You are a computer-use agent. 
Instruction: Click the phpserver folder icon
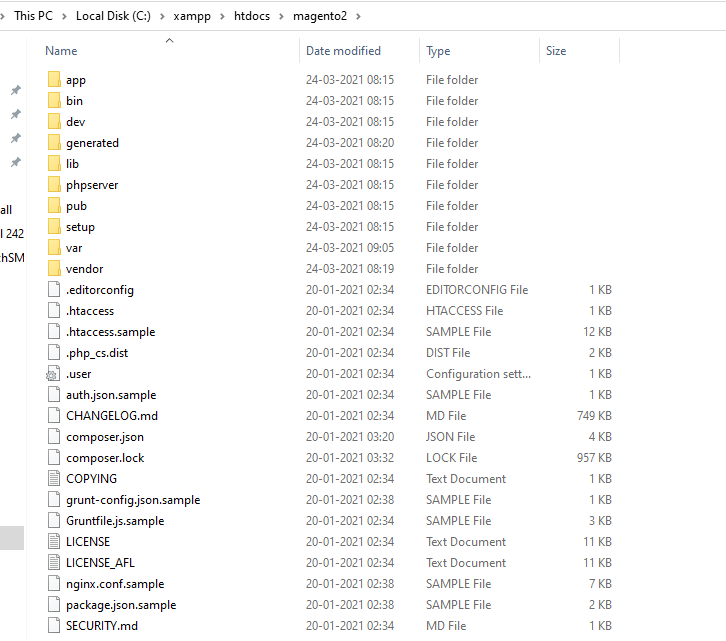[54, 184]
